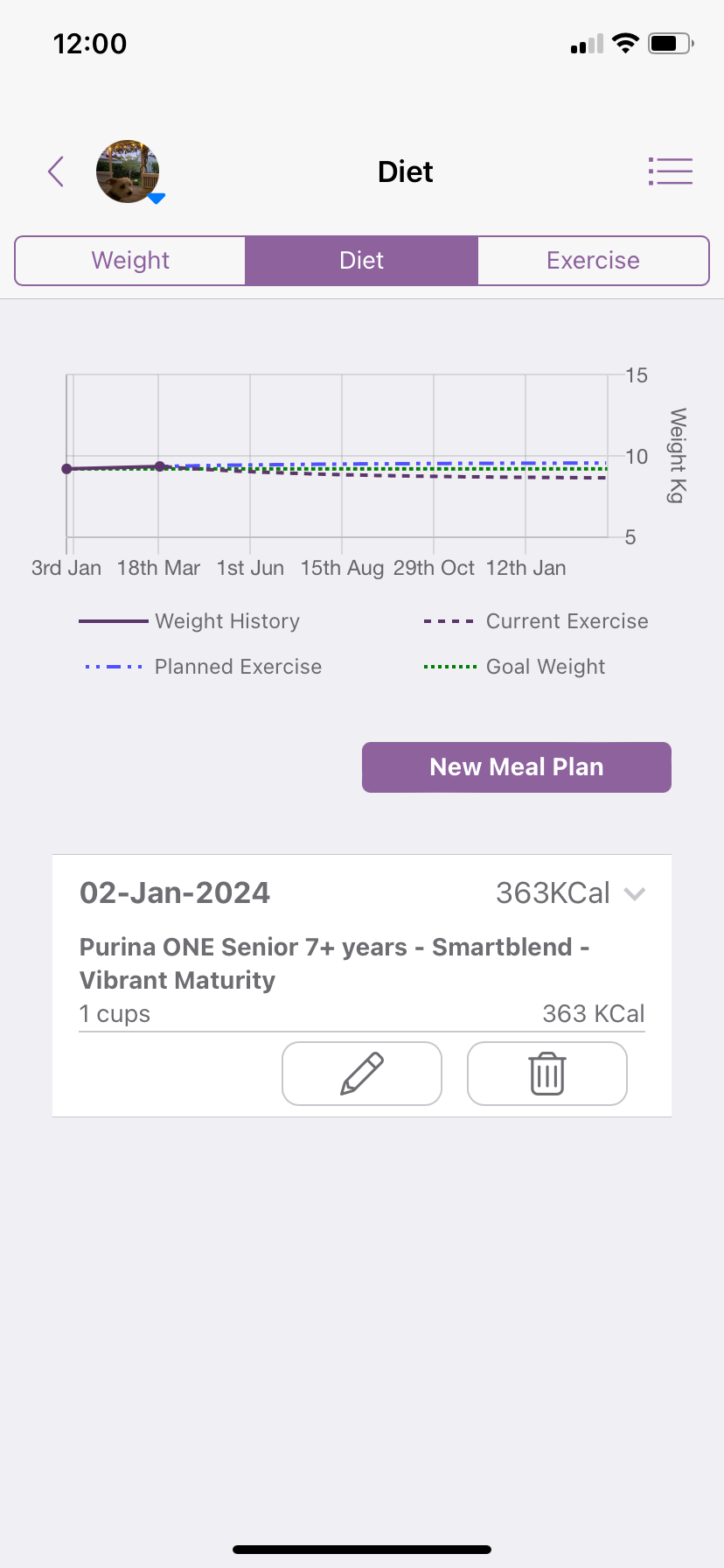The image size is (724, 1568).
Task: Switch to the Weight tab
Action: (x=130, y=261)
